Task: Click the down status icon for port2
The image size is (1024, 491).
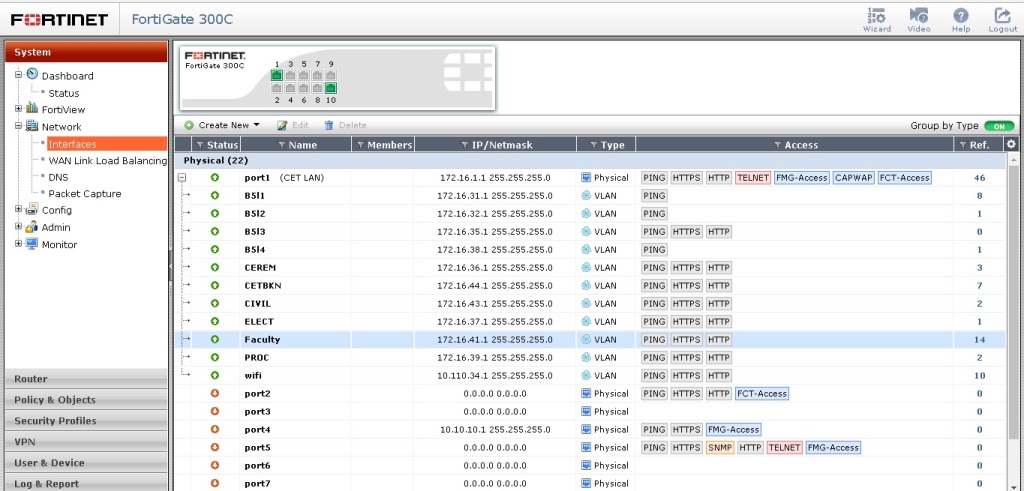Action: coord(215,394)
